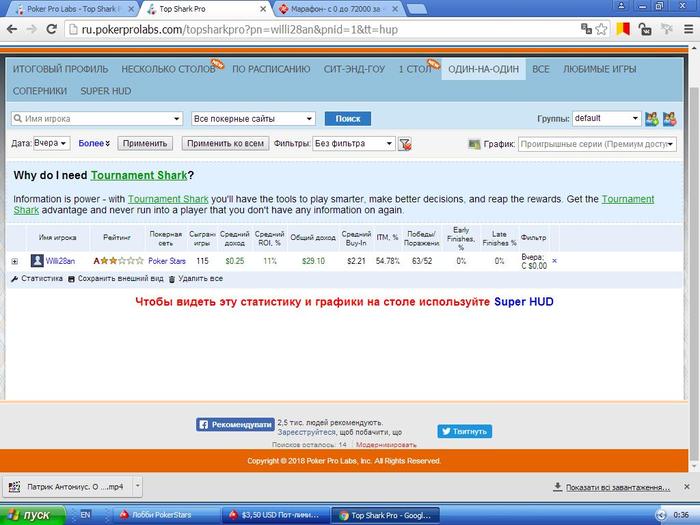700x525 pixels.
Task: Bookmark page with the star icon
Action: tap(602, 29)
